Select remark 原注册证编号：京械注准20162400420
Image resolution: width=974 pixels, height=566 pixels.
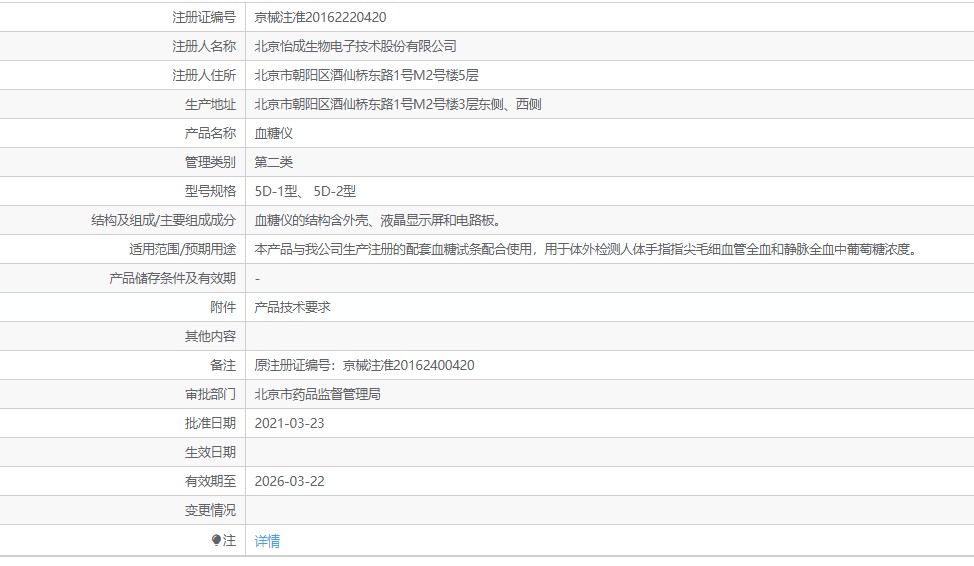click(364, 365)
